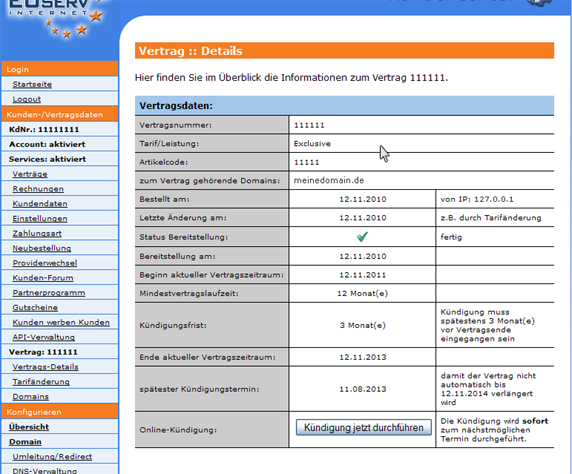Click the von IP: 127.0.0.1 text
This screenshot has height=474, width=572.
(x=477, y=199)
